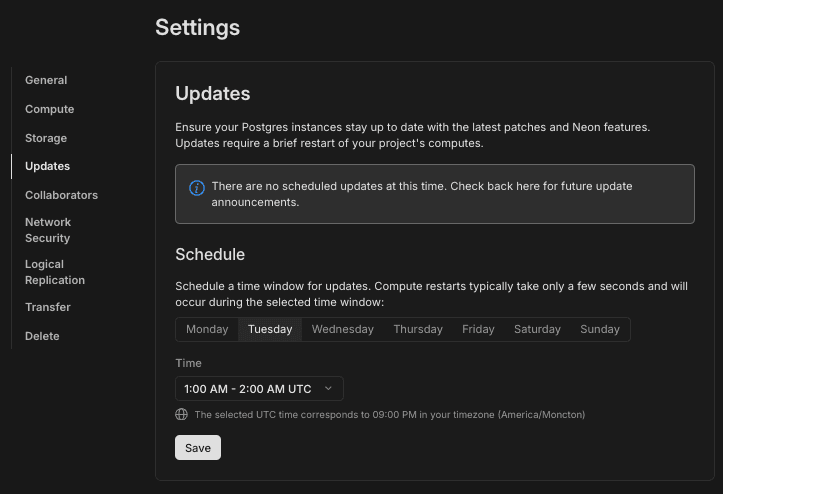
Task: Click the globe icon beside the timezone note
Action: (181, 414)
